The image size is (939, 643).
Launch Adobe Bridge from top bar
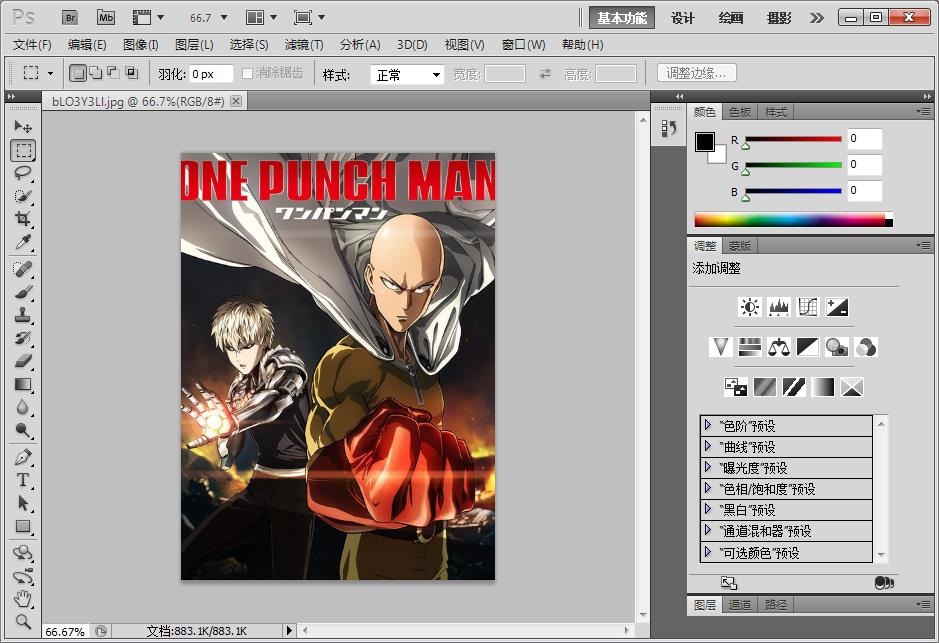point(69,17)
